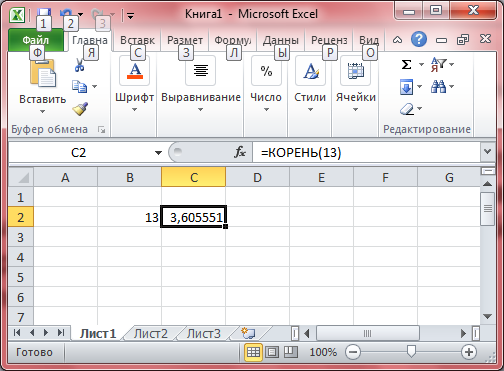Switch to the Рецензирование tab
The image size is (504, 371).
pos(329,40)
